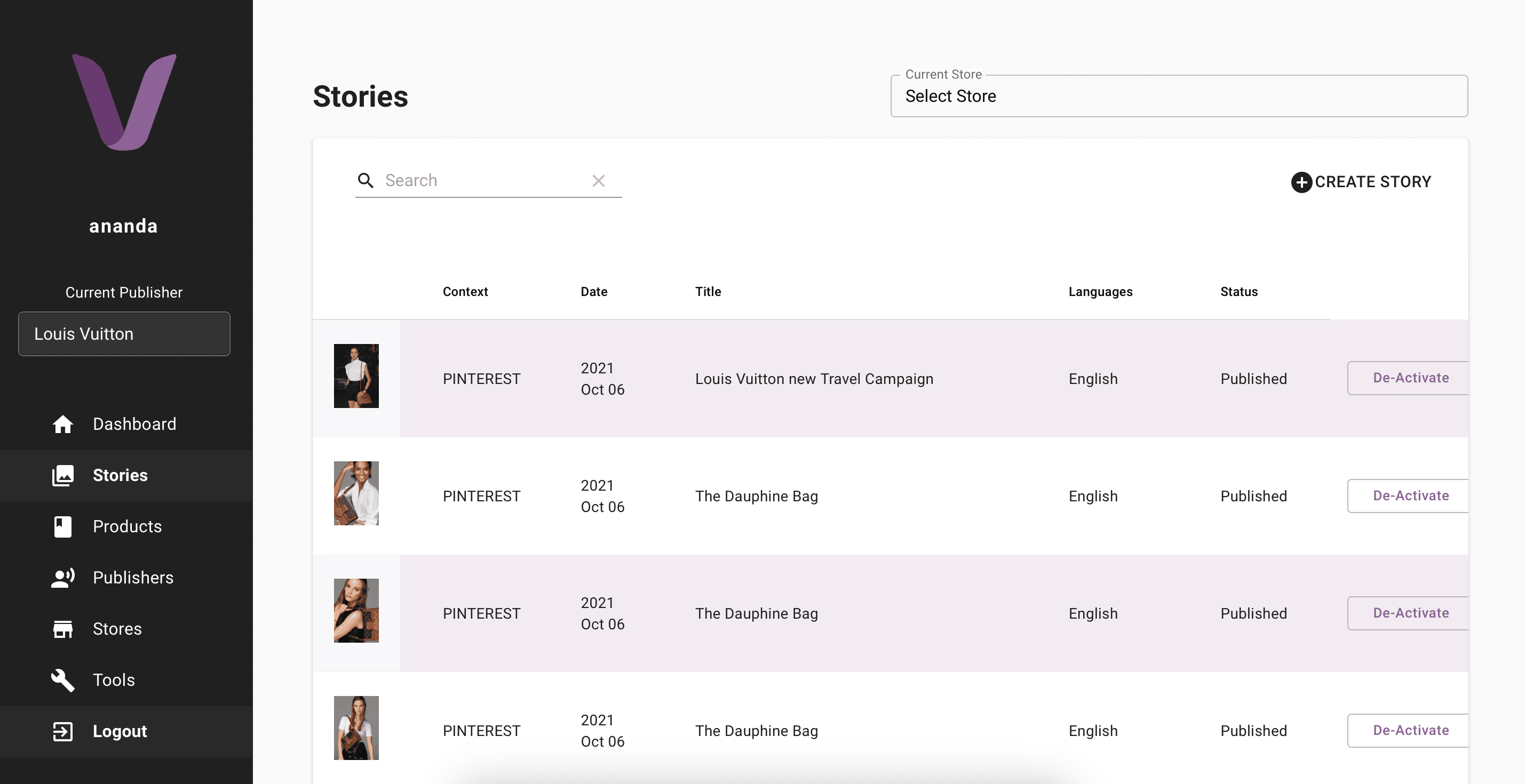Open the Current Store dropdown

click(1178, 97)
